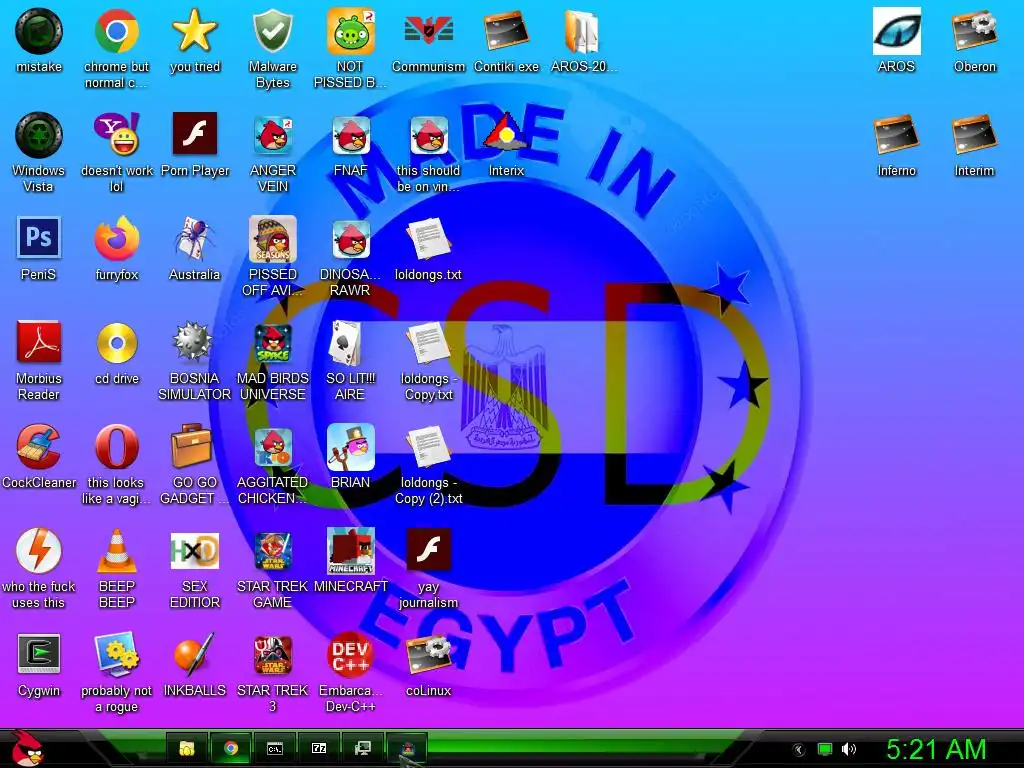This screenshot has width=1024, height=768.
Task: Select the 'STAR TREK GAME' icon
Action: point(272,551)
